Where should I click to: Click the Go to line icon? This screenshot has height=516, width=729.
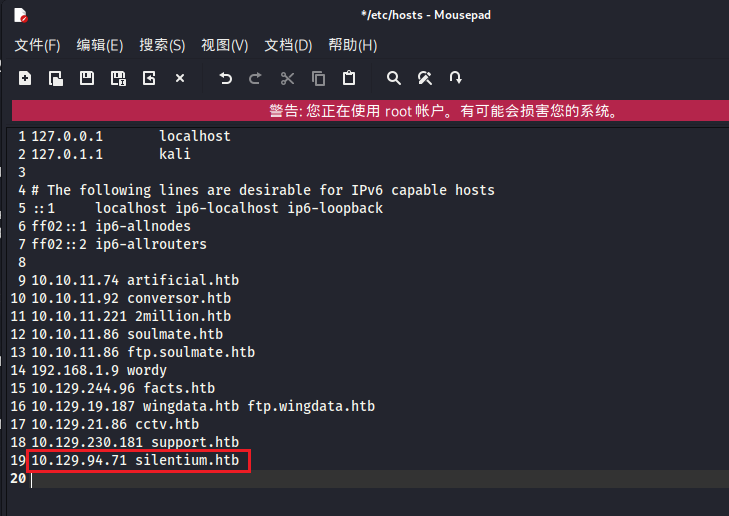click(456, 78)
